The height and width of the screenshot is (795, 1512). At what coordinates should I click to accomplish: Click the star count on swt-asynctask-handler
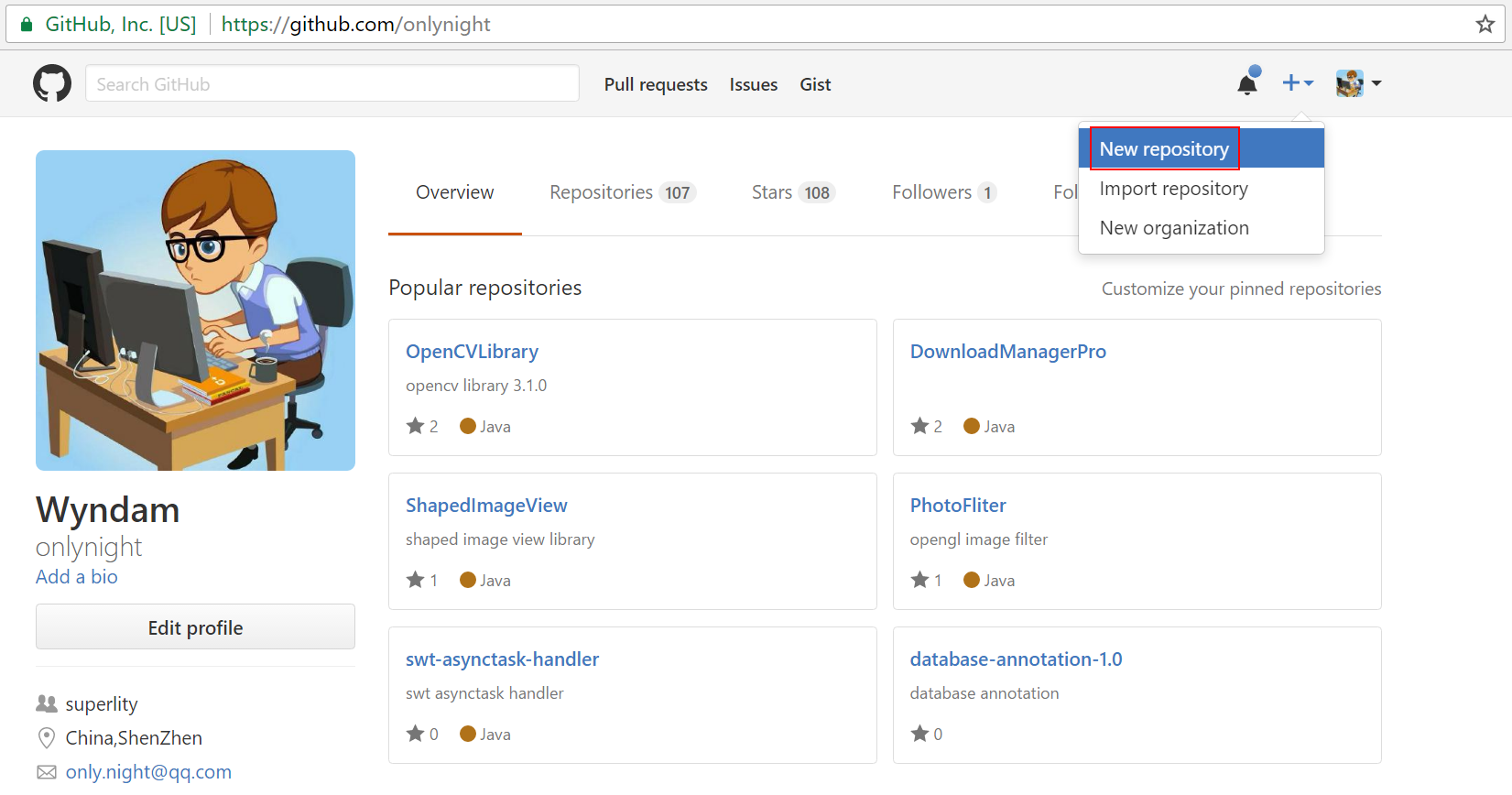pyautogui.click(x=422, y=734)
